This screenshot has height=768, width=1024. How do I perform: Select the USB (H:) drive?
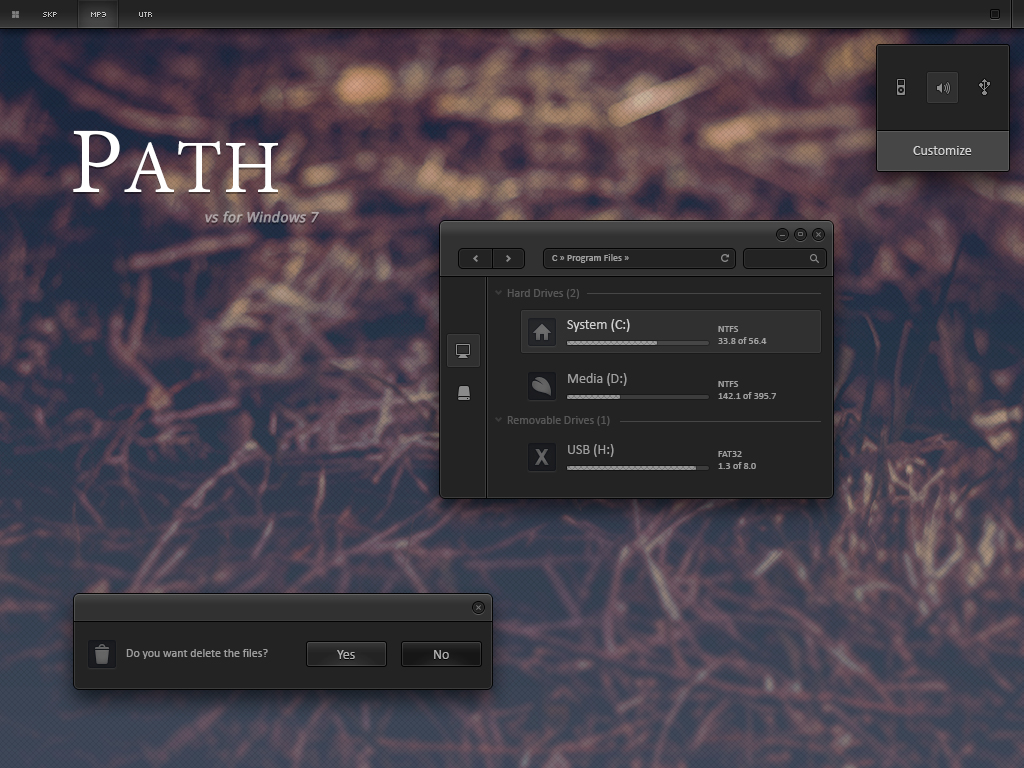(x=671, y=457)
